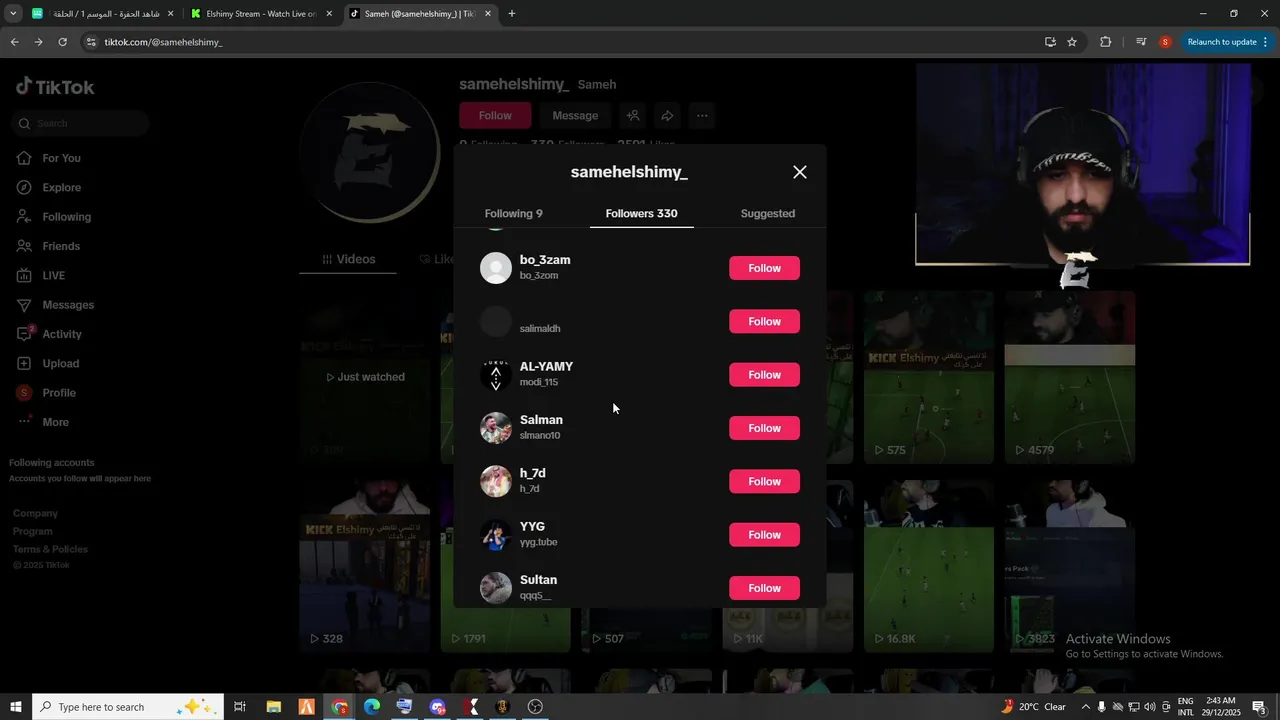1280x720 pixels.
Task: Open the media control icon in toolbar
Action: click(1141, 42)
